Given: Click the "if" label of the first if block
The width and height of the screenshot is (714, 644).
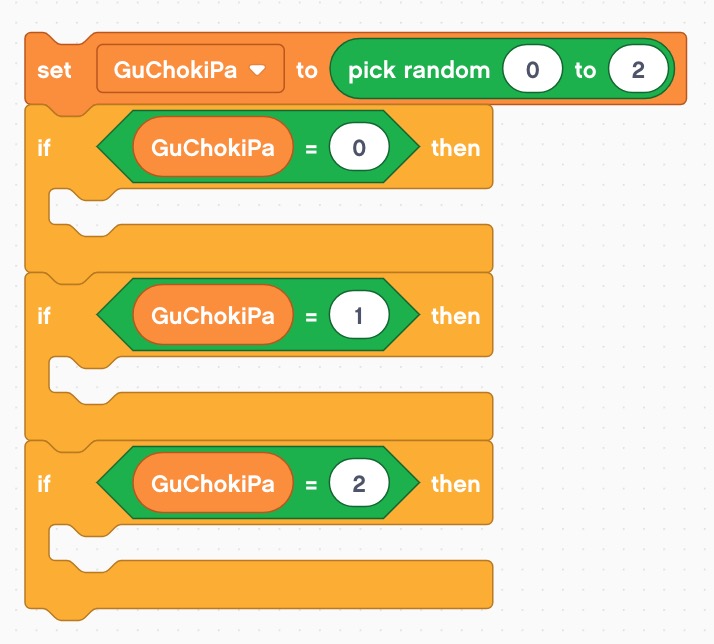Looking at the screenshot, I should [44, 148].
